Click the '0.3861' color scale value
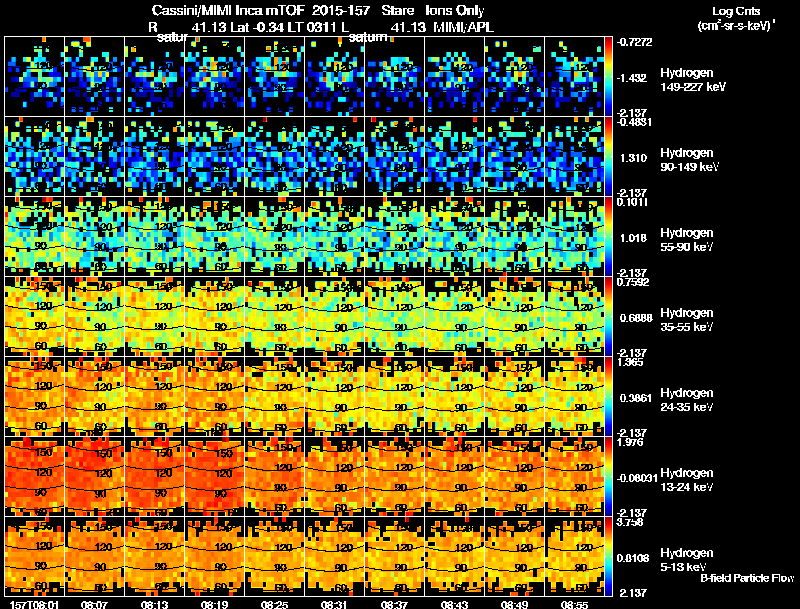The image size is (800, 609). [636, 398]
